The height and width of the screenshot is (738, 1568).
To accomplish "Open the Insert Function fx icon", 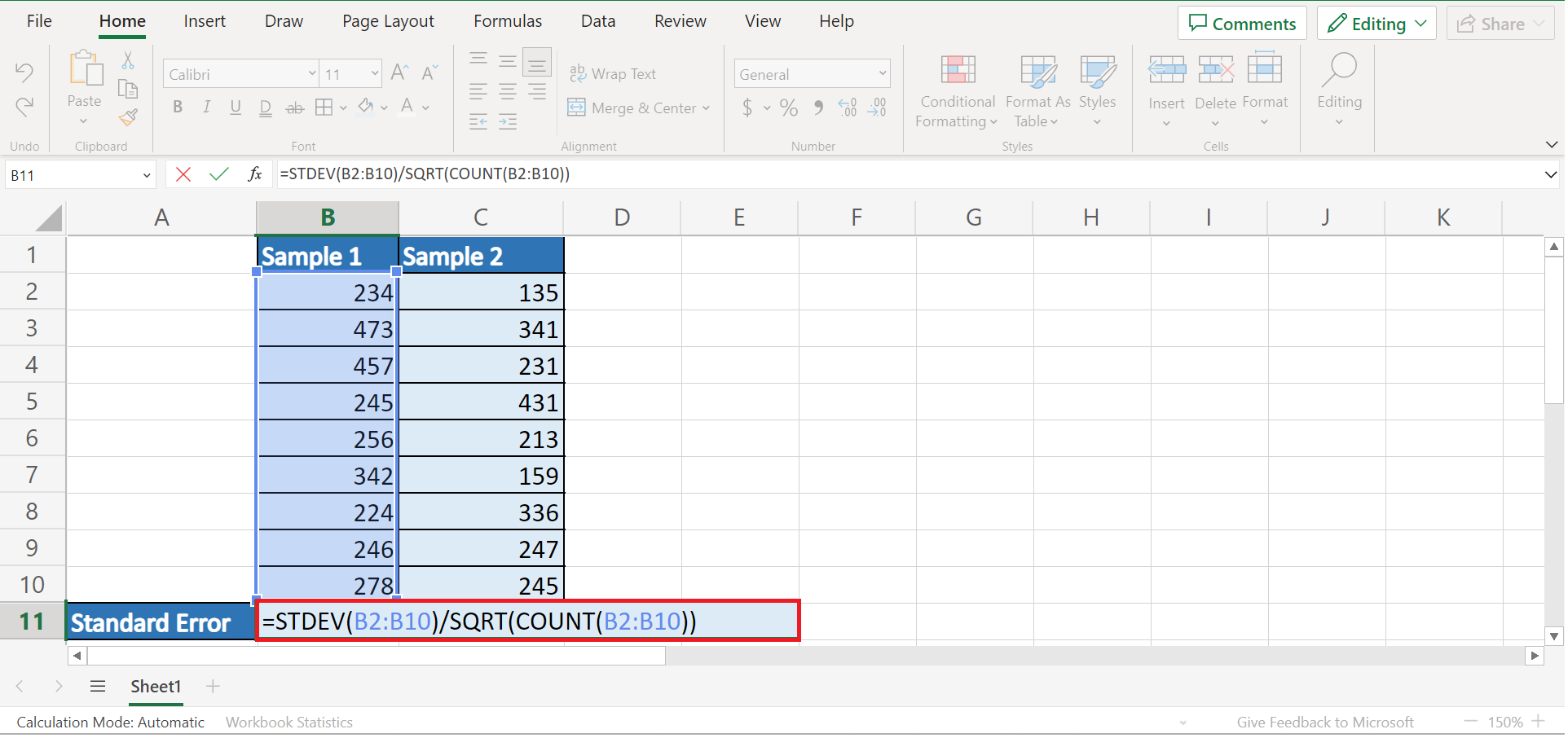I will pos(254,174).
